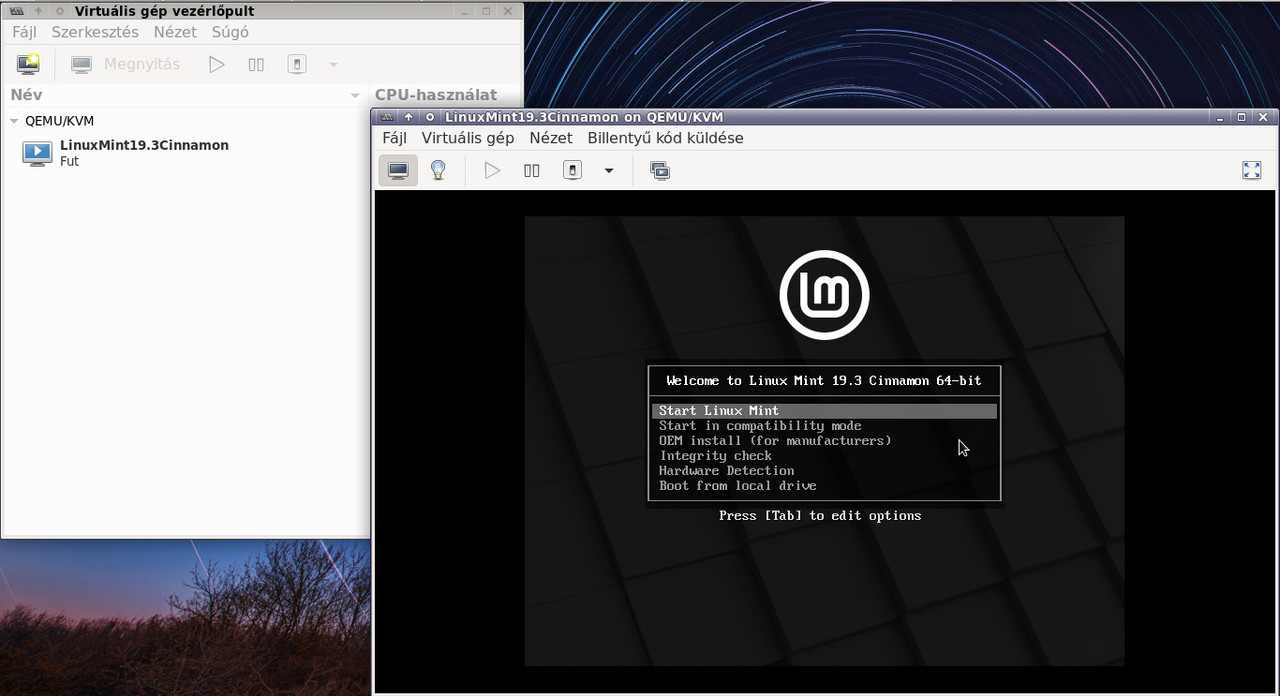Open the Virtuális gép menu
Viewport: 1280px width, 696px height.
[468, 138]
